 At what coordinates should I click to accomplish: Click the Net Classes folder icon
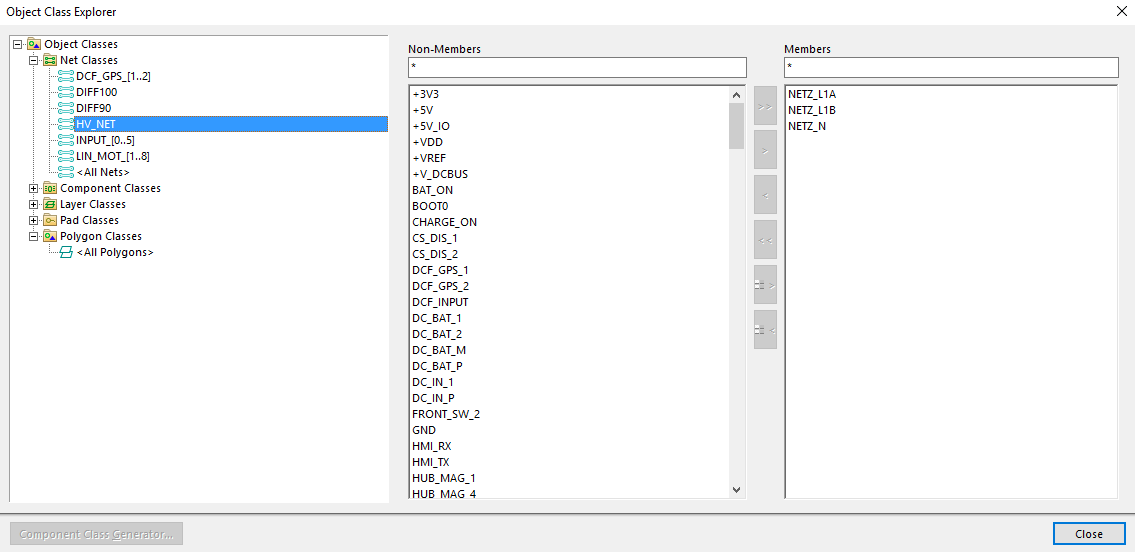(x=50, y=60)
